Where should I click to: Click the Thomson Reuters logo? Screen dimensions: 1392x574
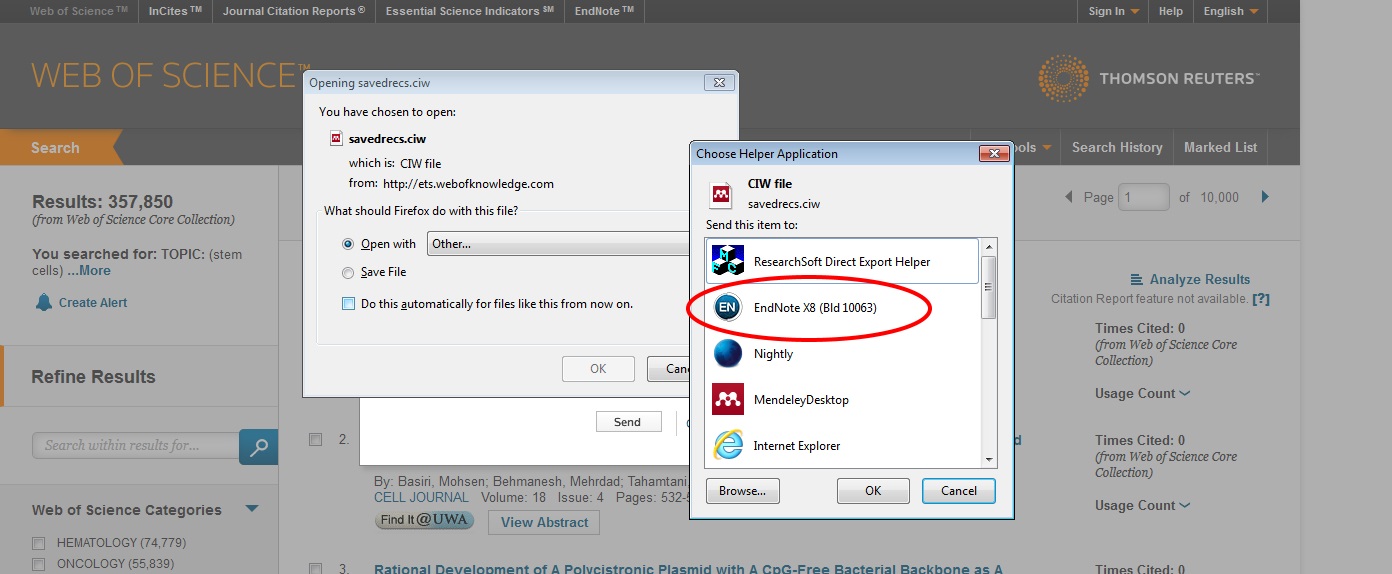click(1149, 78)
